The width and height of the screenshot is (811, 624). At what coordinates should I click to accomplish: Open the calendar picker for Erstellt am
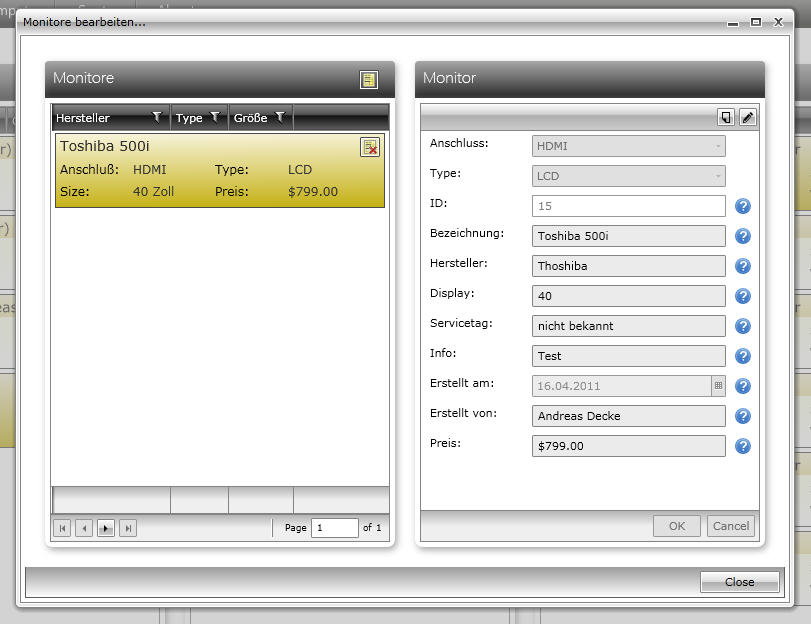tap(718, 385)
